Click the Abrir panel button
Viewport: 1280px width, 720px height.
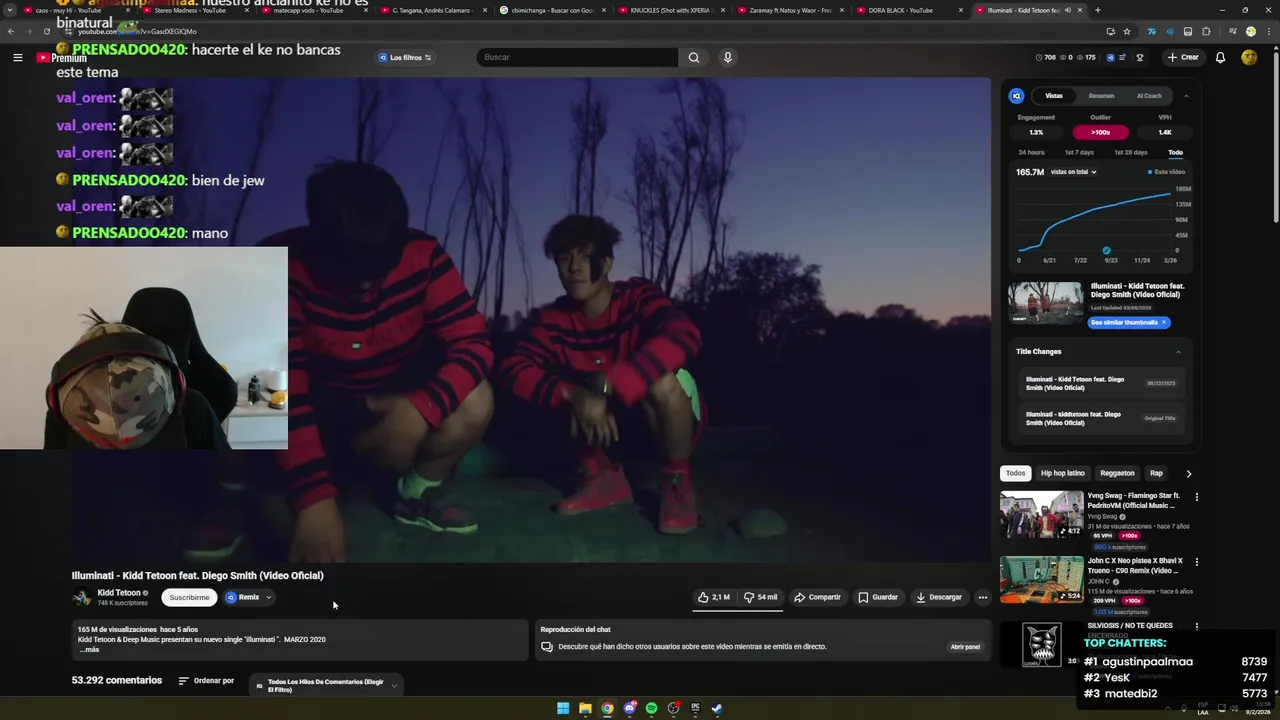(965, 647)
